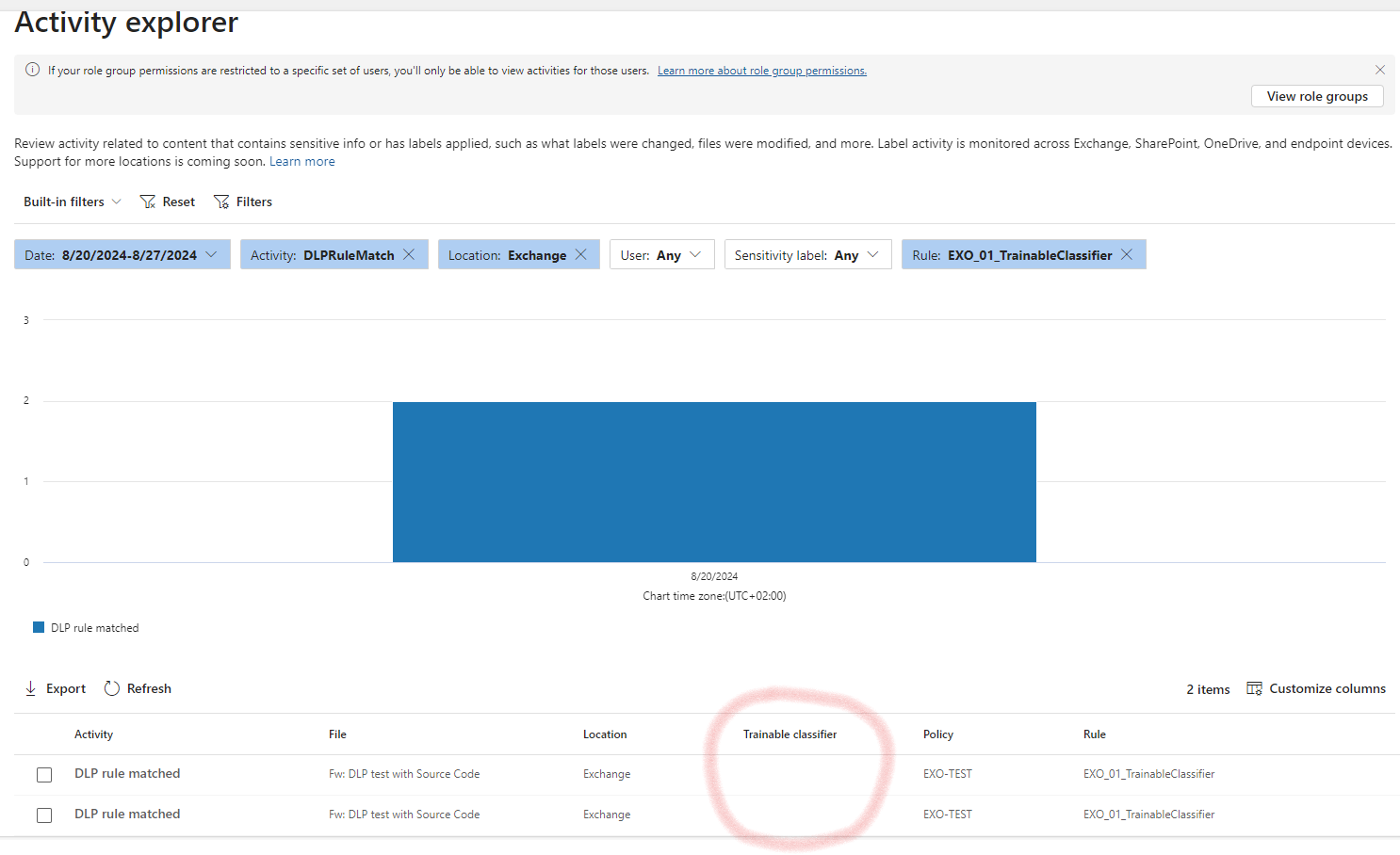Open the Sensitivity label Any dropdown
Viewport: 1400px width, 855px height.
coord(871,253)
